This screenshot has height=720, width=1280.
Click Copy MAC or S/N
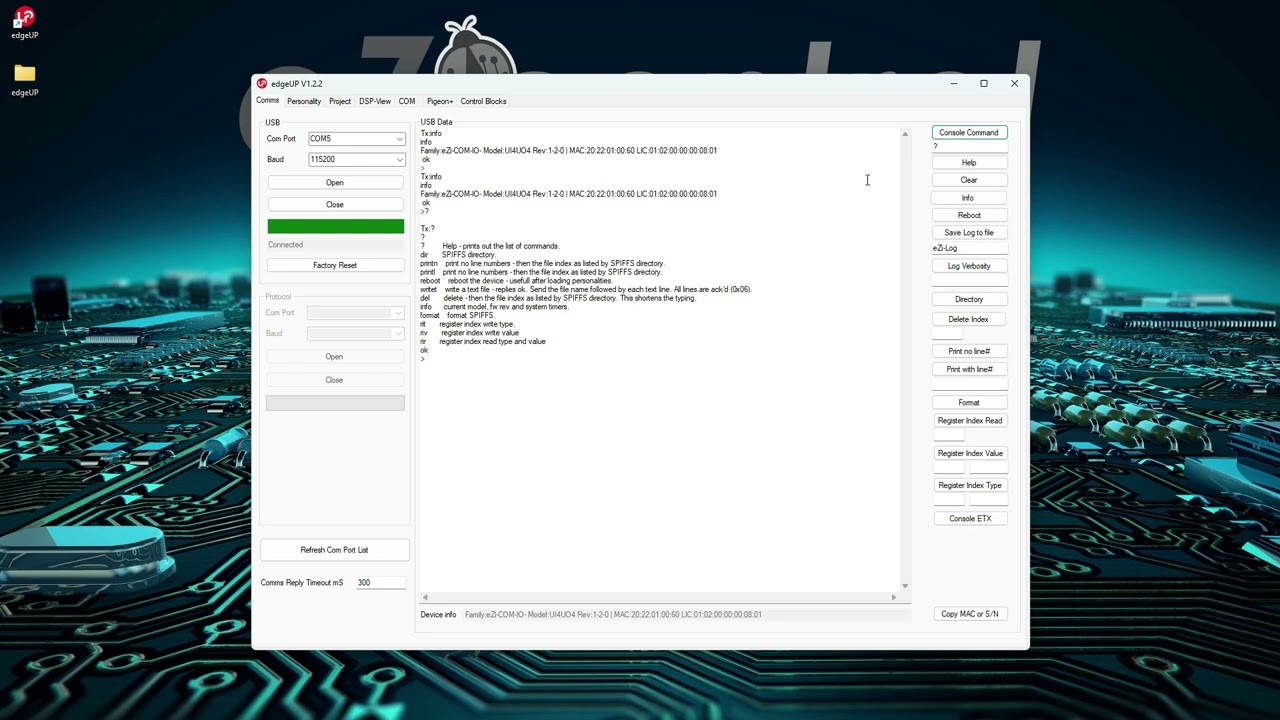click(x=970, y=614)
